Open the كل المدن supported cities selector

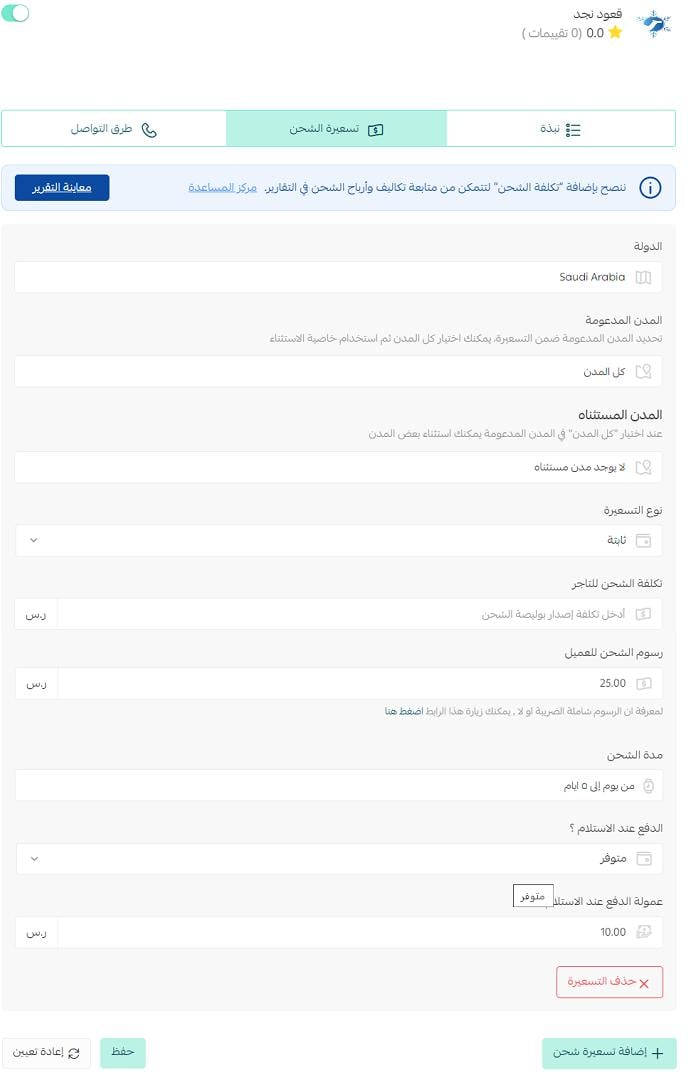[339, 372]
